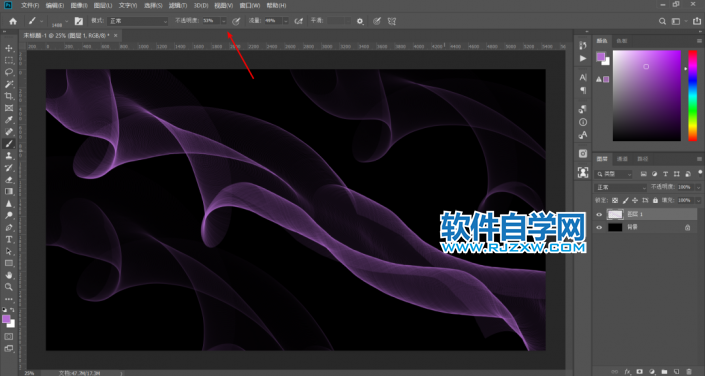Select the Crop tool
The width and height of the screenshot is (705, 376).
9,96
